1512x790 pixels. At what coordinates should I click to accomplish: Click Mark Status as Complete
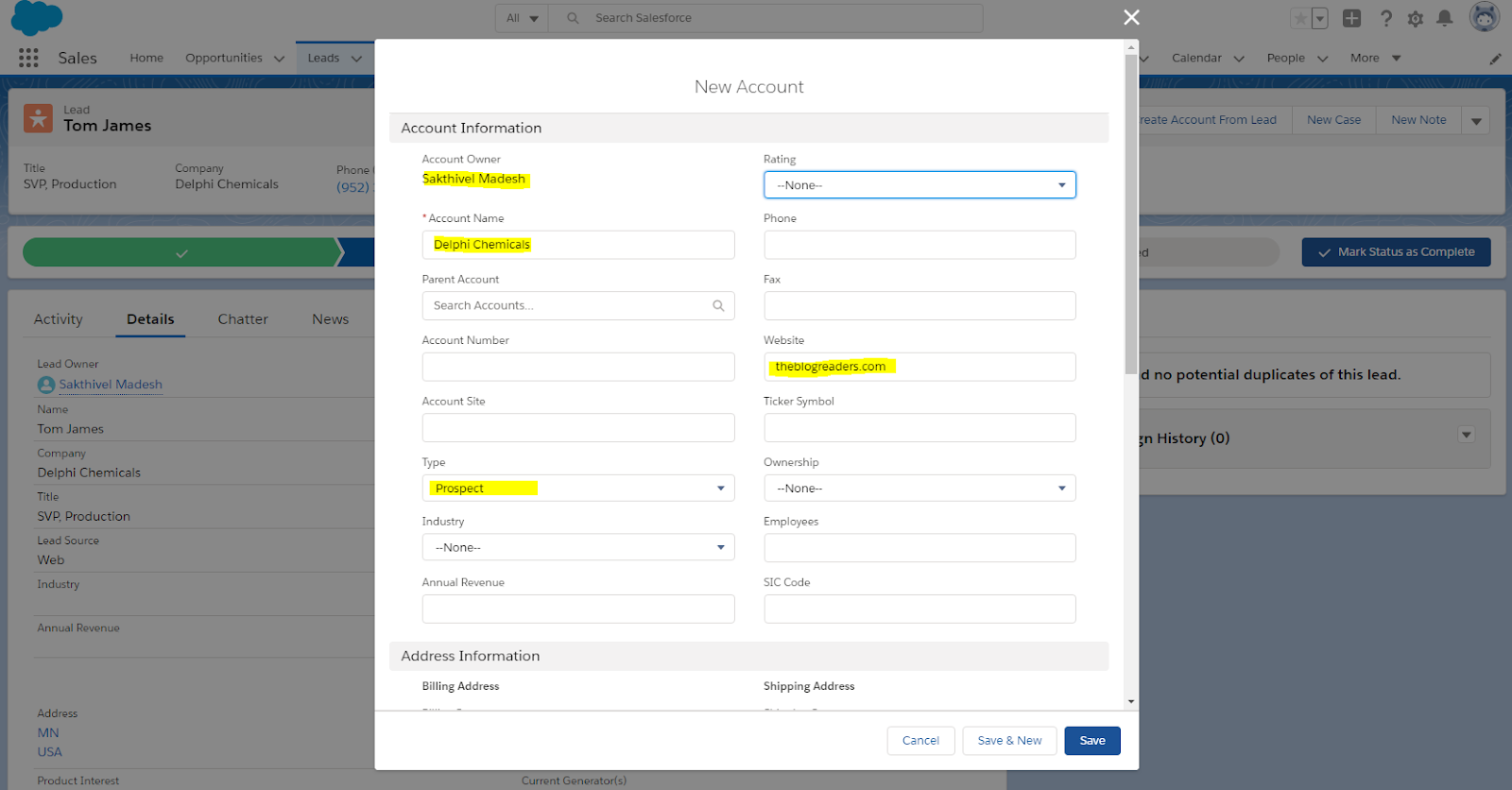click(x=1396, y=252)
